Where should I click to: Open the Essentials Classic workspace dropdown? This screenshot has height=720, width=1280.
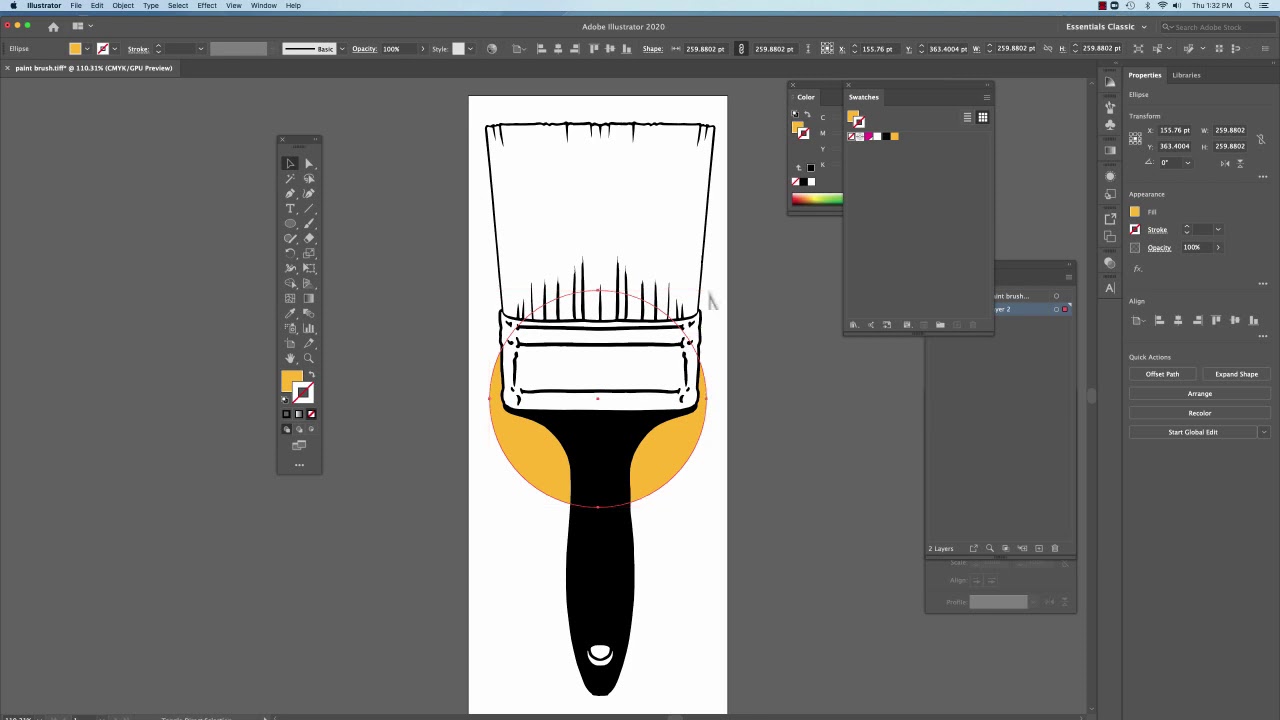tap(1106, 27)
